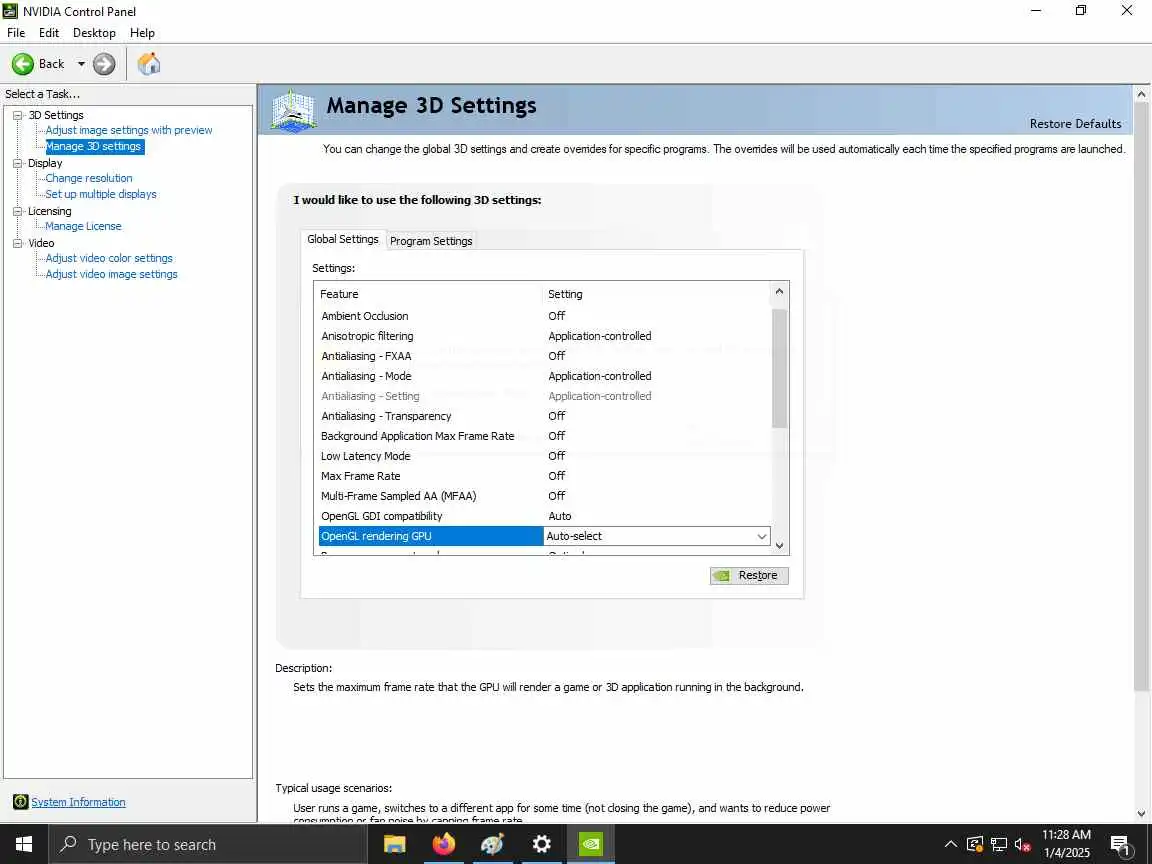The width and height of the screenshot is (1152, 864).
Task: Collapse the Video tree node
Action: tap(18, 243)
